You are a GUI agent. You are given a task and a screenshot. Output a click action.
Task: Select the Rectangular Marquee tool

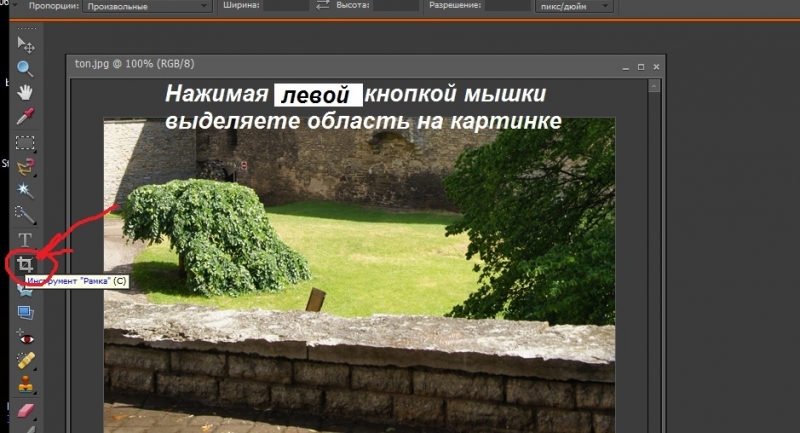point(26,143)
